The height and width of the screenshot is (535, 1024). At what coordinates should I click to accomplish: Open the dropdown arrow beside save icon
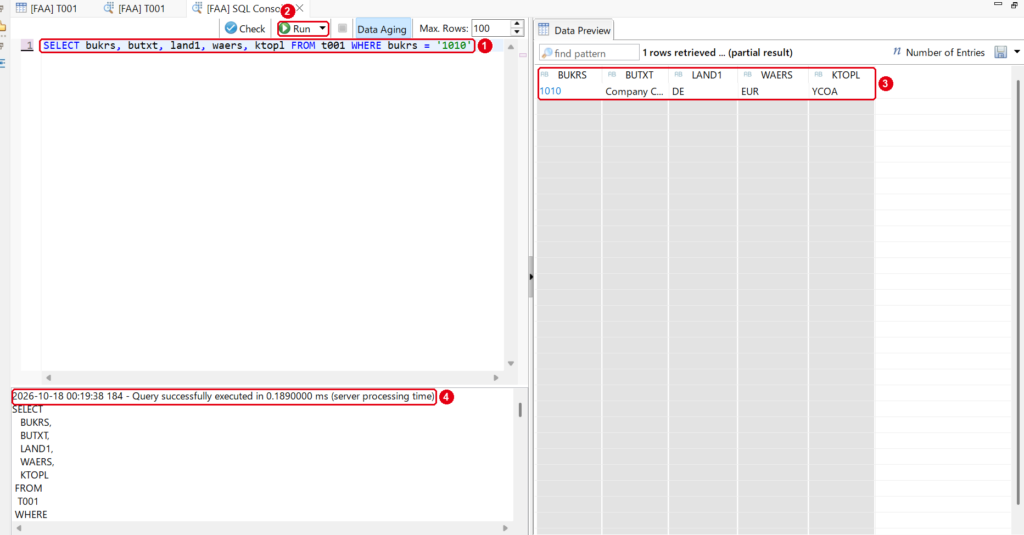(x=1017, y=52)
